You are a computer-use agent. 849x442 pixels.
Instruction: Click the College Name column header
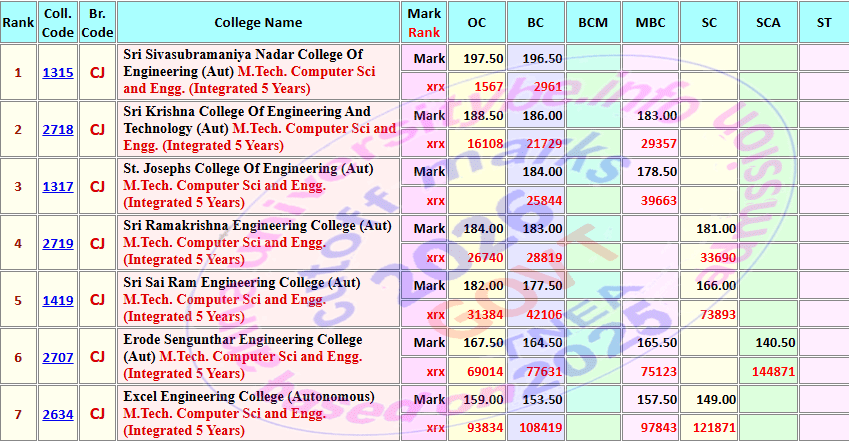click(x=258, y=22)
